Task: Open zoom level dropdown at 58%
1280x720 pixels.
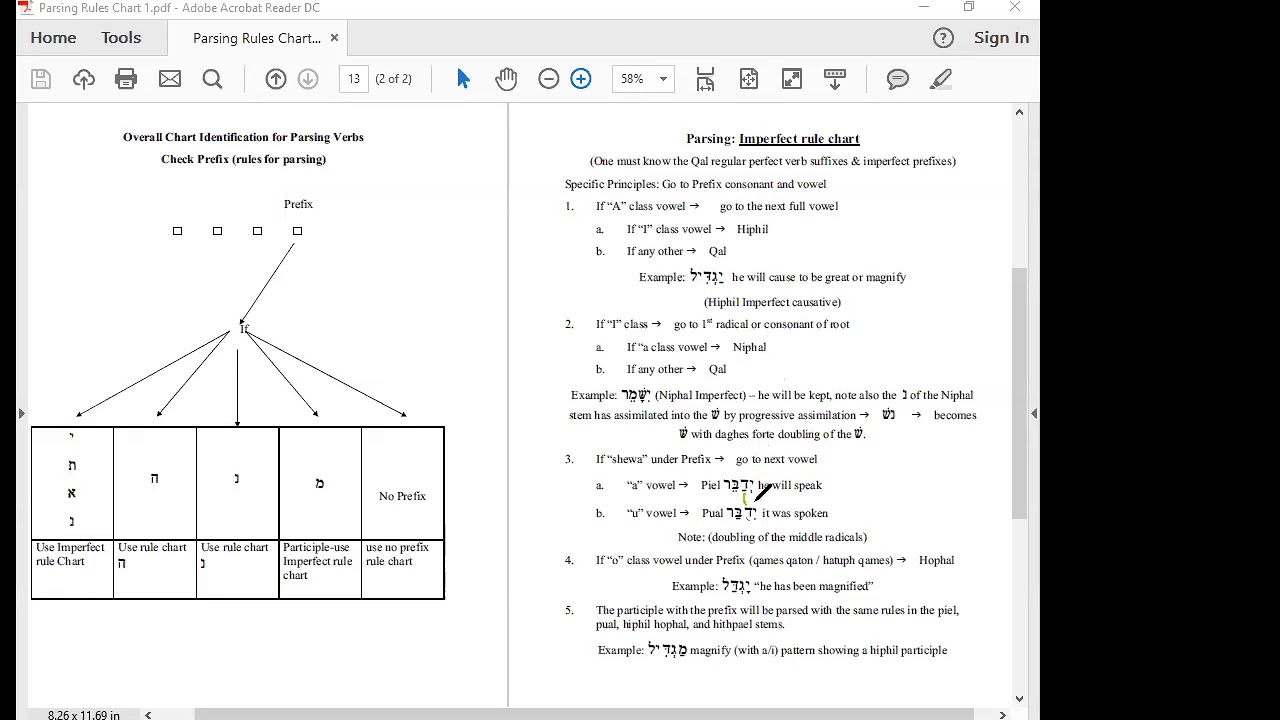Action: point(663,79)
